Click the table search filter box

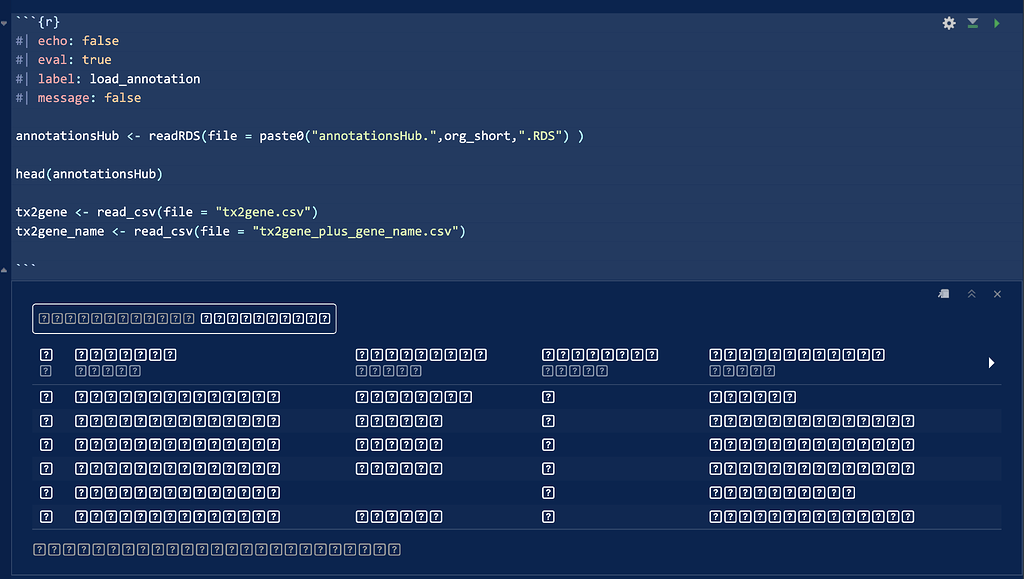point(183,318)
